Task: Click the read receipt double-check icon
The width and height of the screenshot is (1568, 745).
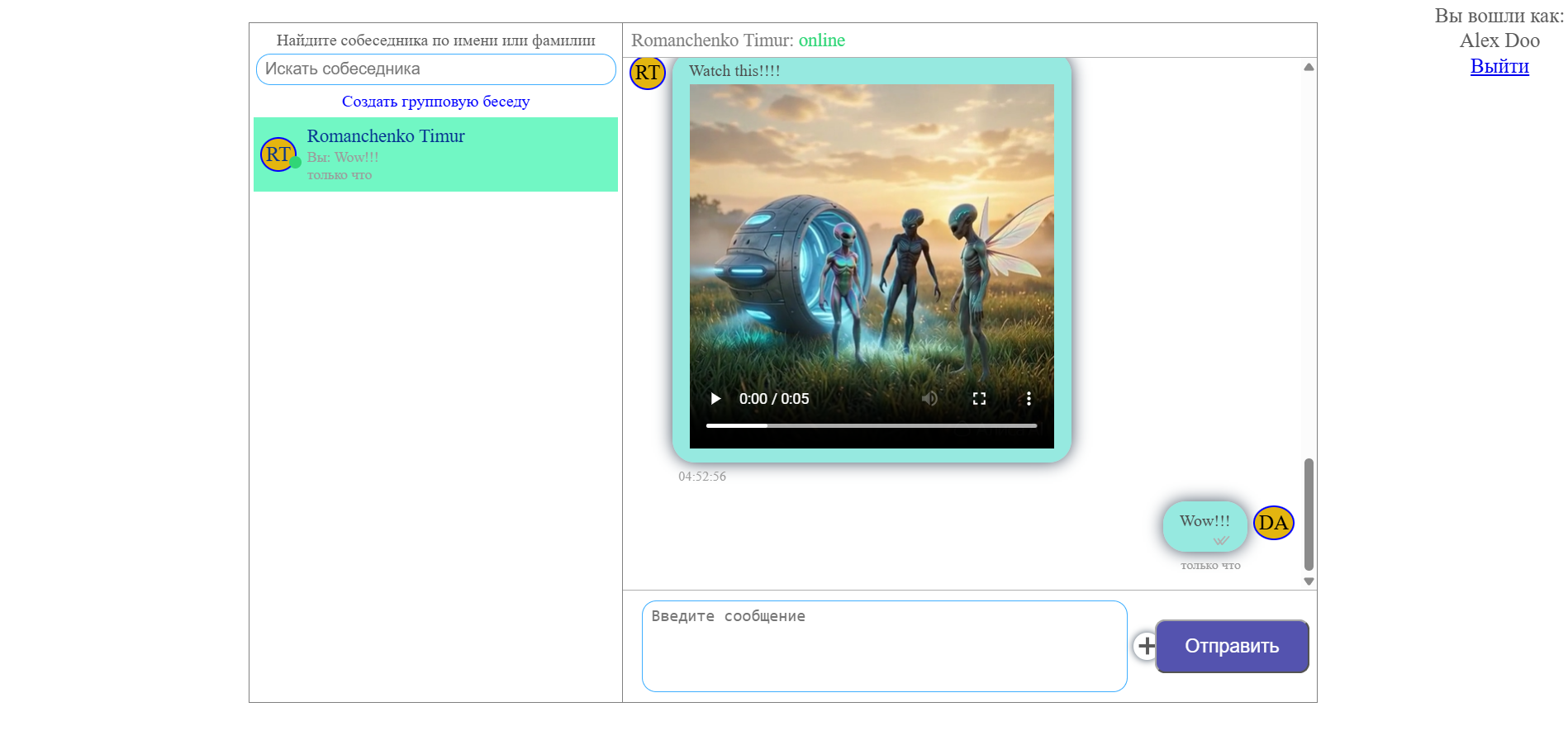Action: click(1221, 541)
